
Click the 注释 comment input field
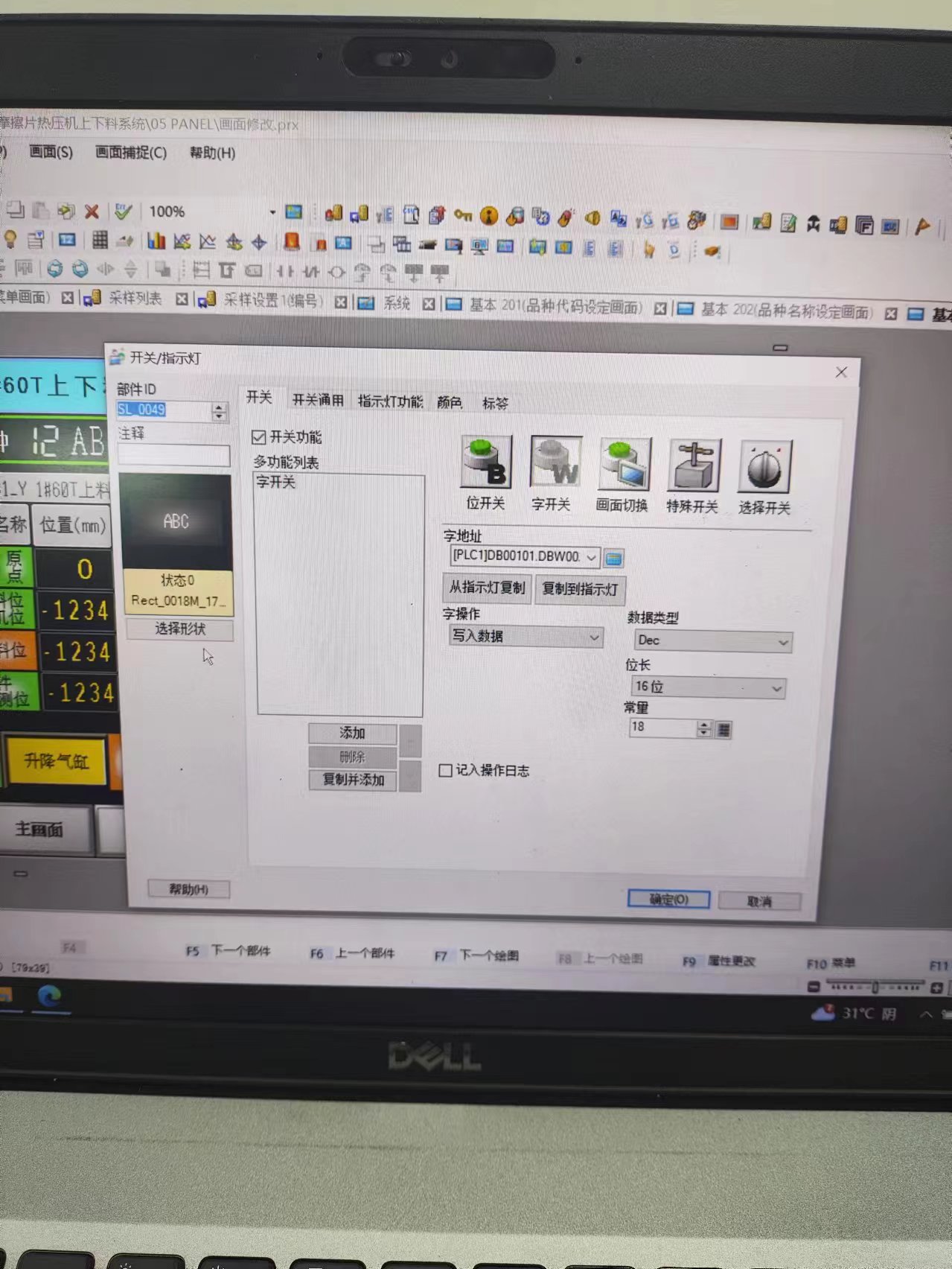[x=174, y=456]
